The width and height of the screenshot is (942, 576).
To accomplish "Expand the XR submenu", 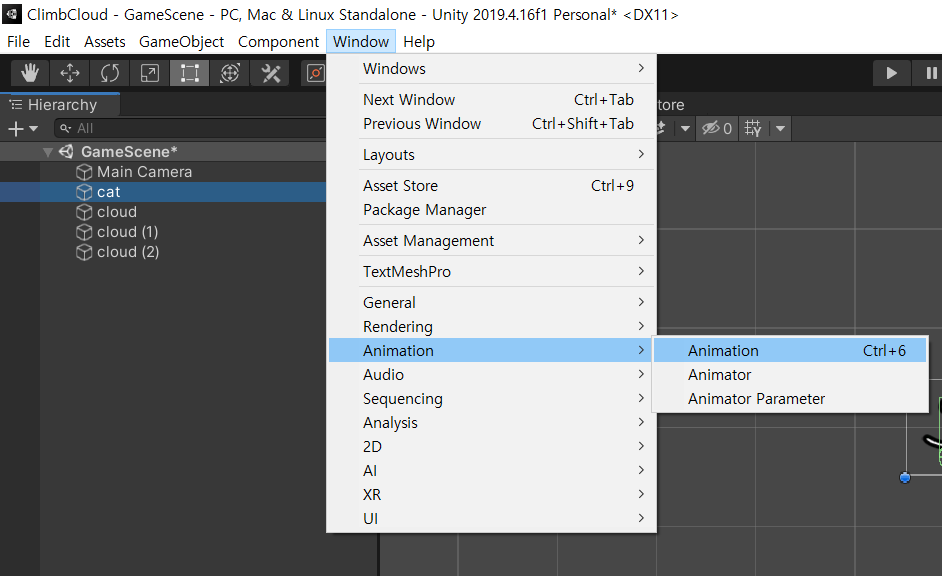I will [x=493, y=494].
